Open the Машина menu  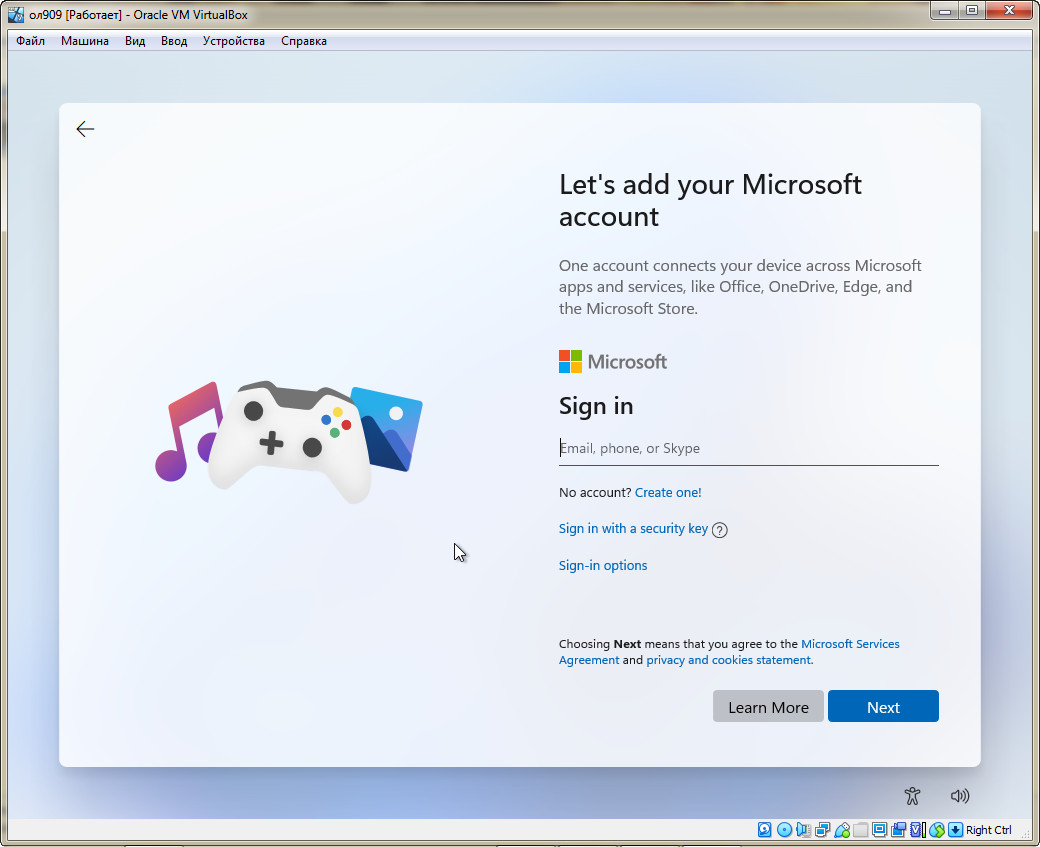85,41
